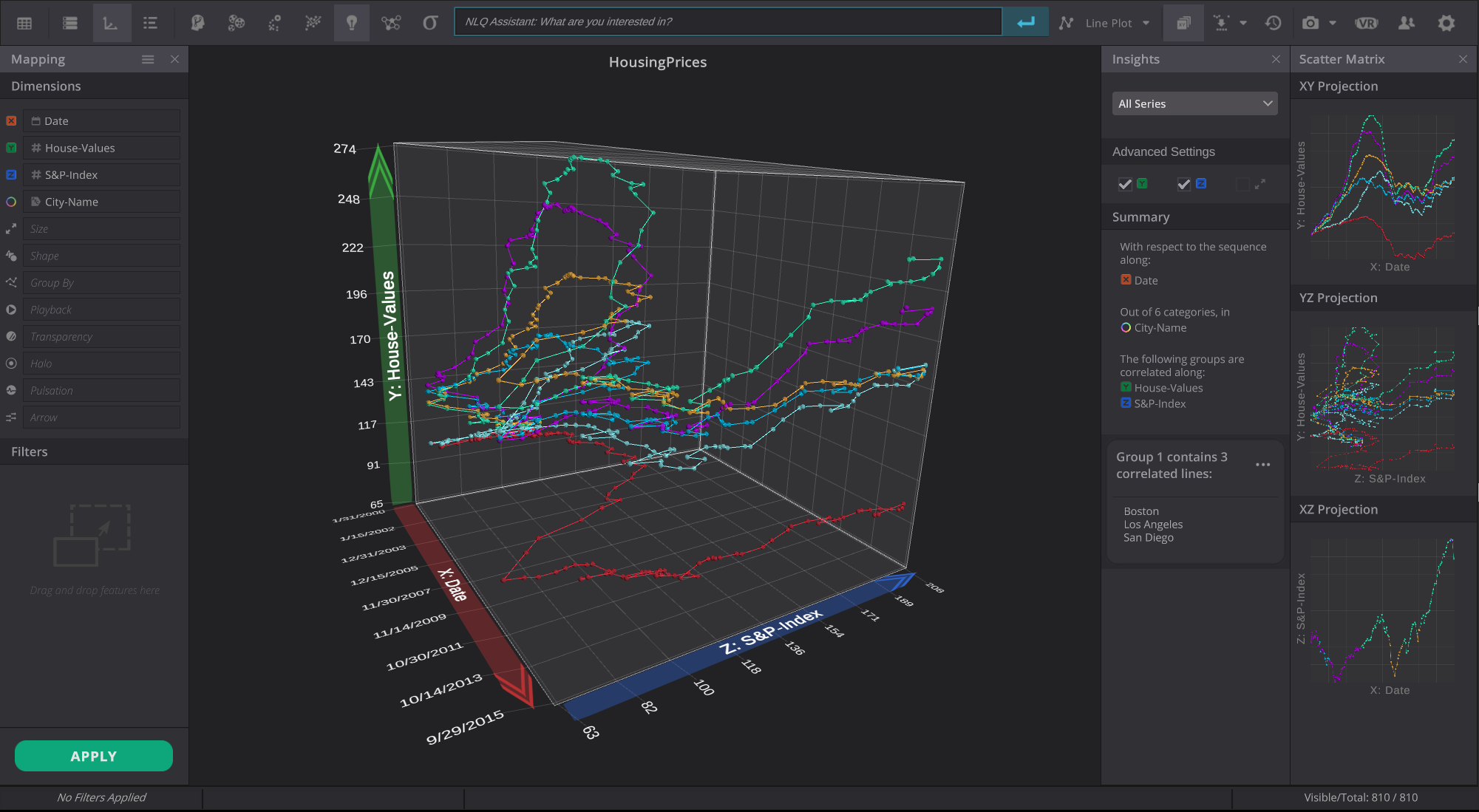Open the smart mapping head icon
This screenshot has width=1479, height=812.
click(x=197, y=23)
